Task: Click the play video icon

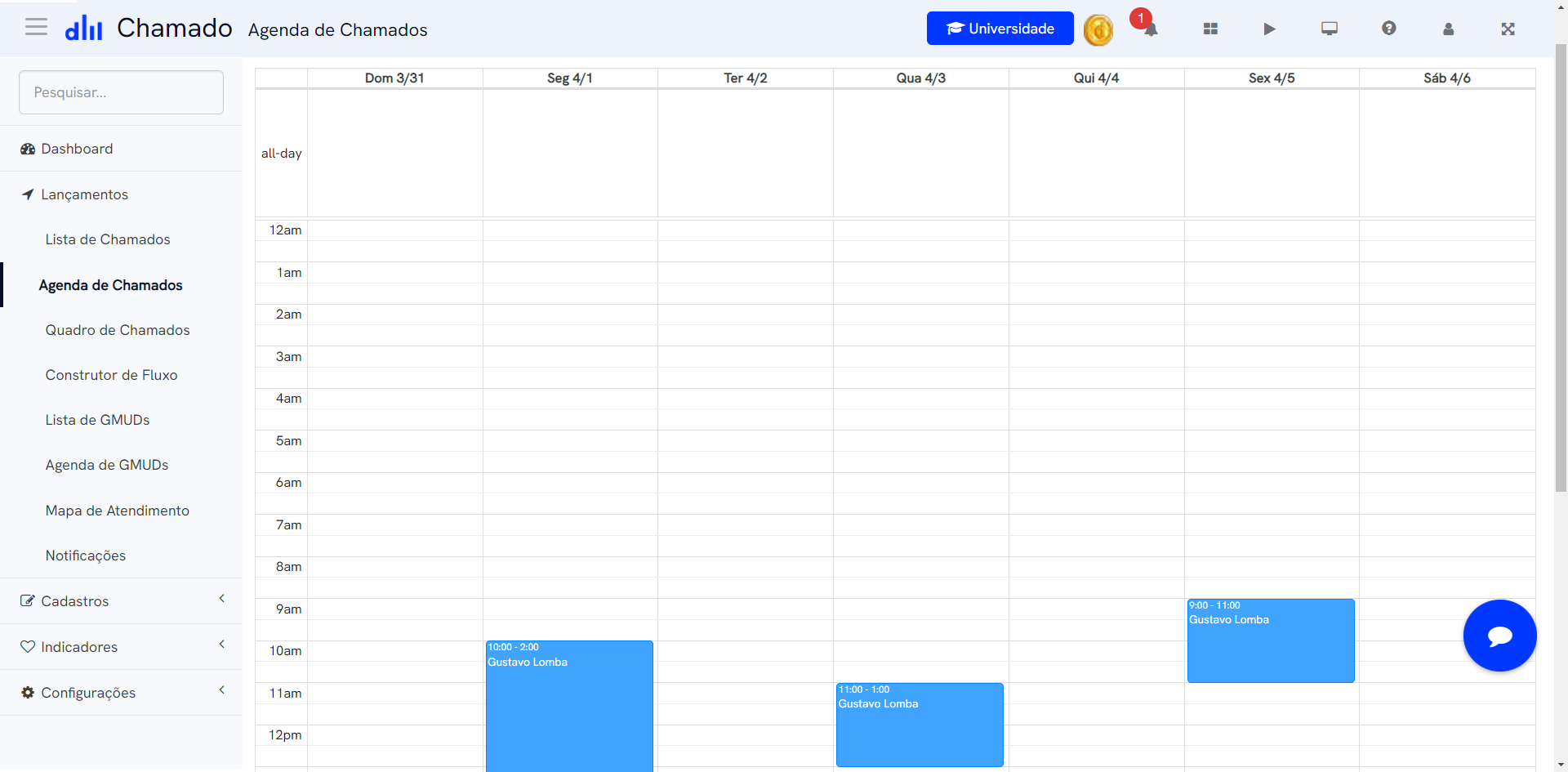Action: click(x=1269, y=29)
